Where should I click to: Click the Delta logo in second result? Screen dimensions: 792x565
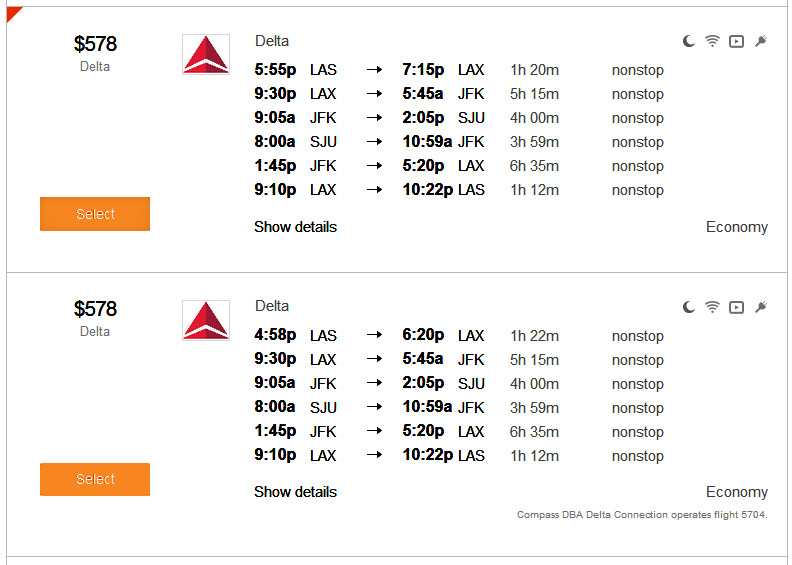tap(206, 320)
